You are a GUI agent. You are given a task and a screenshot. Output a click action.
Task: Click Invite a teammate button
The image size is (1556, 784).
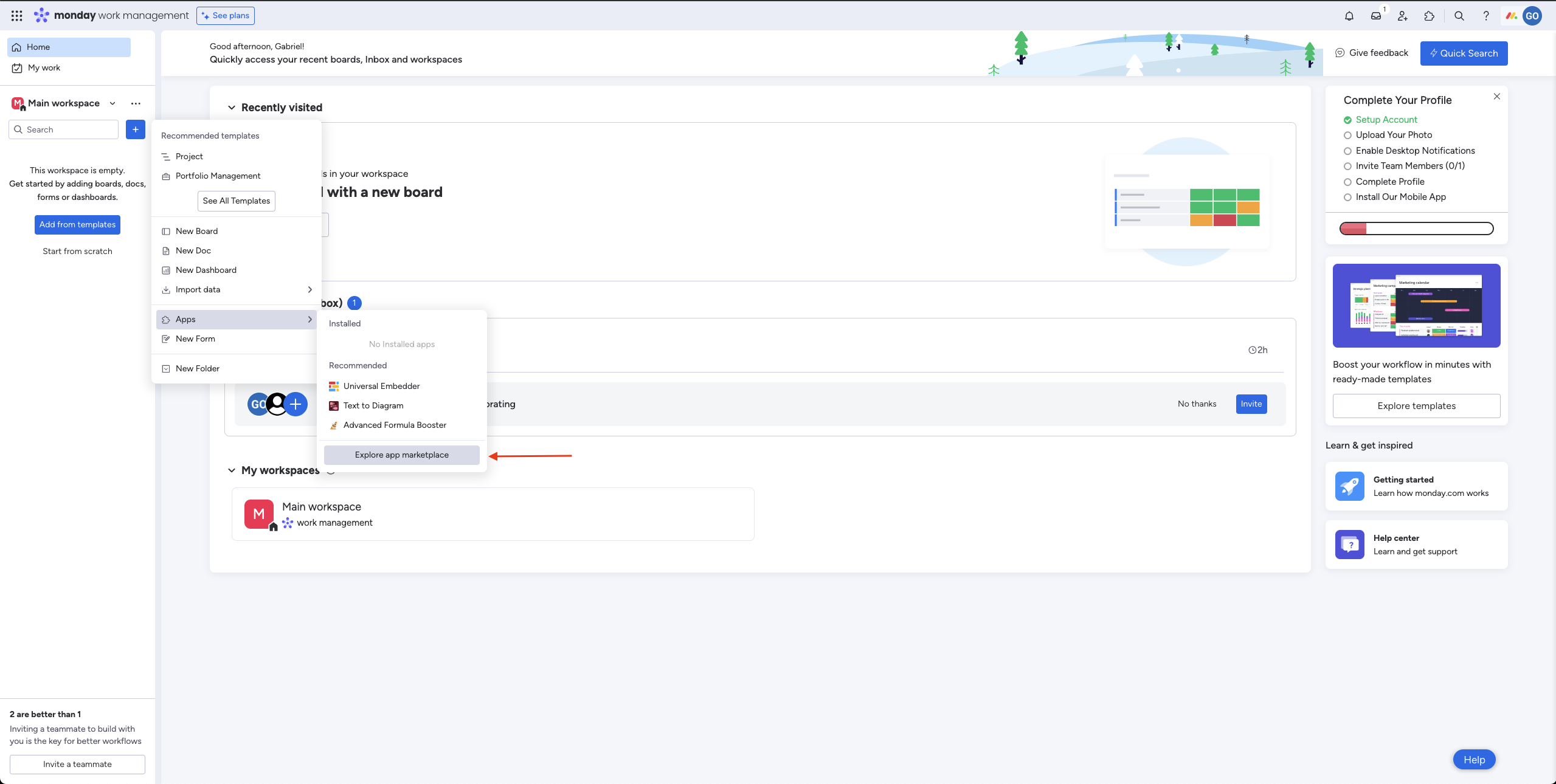(77, 765)
